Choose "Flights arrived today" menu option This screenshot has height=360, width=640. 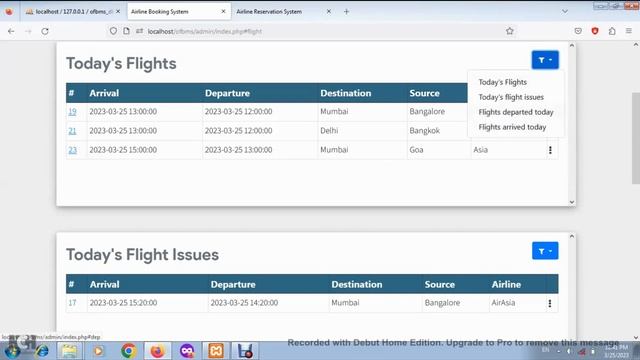coord(512,127)
